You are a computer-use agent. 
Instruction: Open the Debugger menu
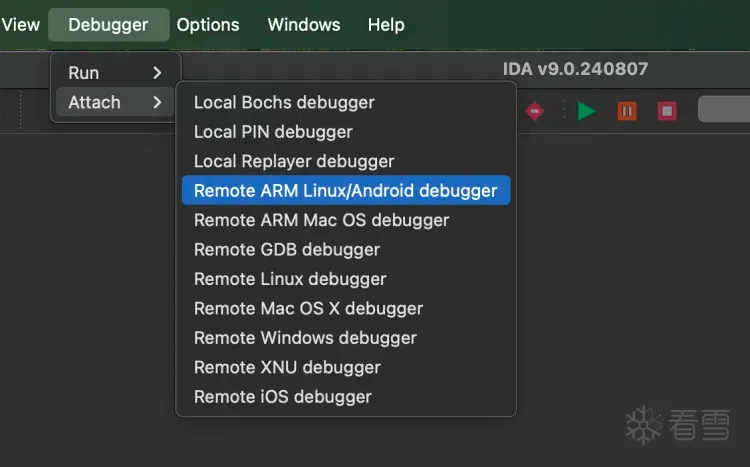pyautogui.click(x=108, y=25)
